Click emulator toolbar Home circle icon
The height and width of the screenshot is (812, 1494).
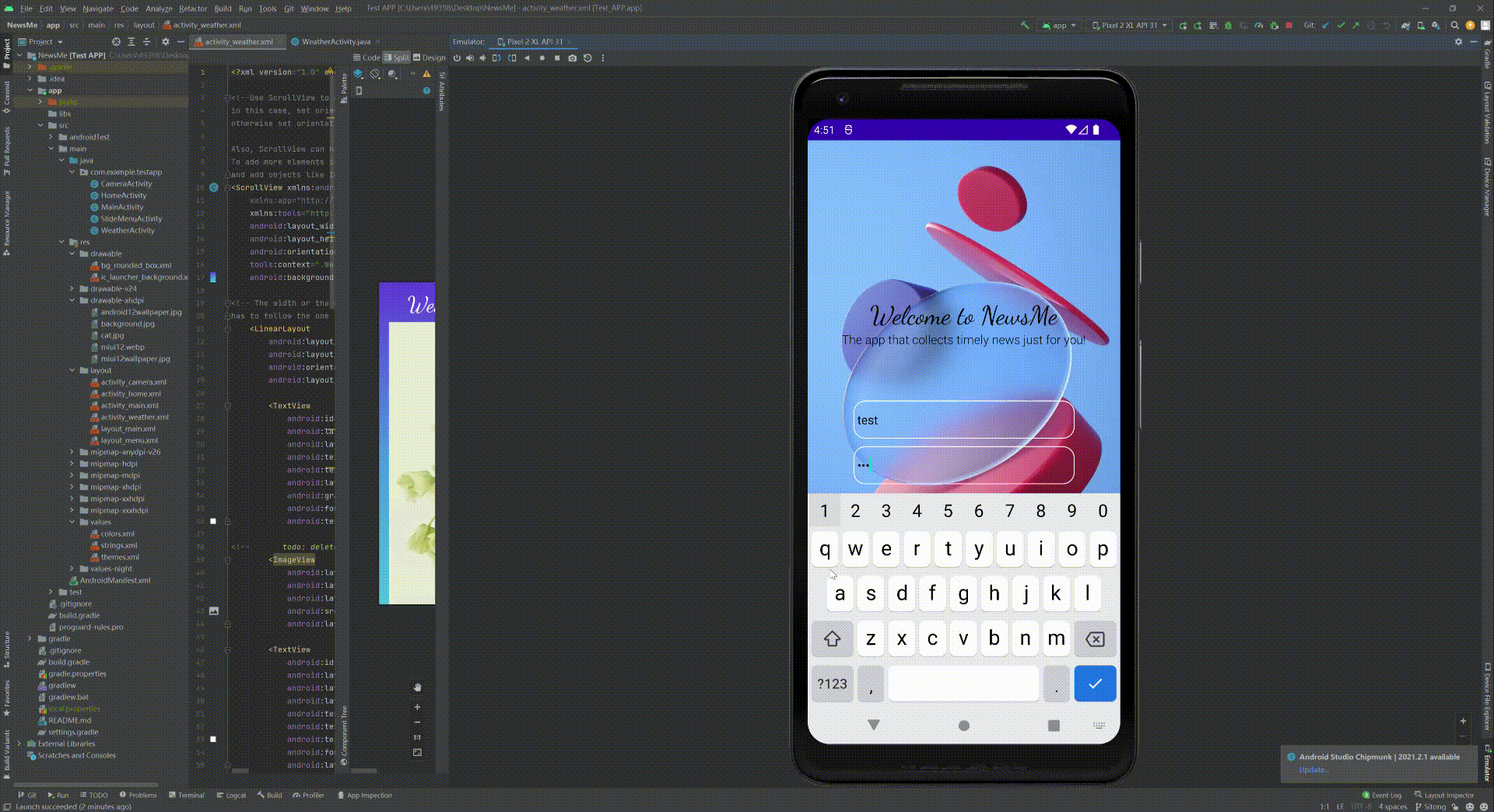click(x=542, y=58)
